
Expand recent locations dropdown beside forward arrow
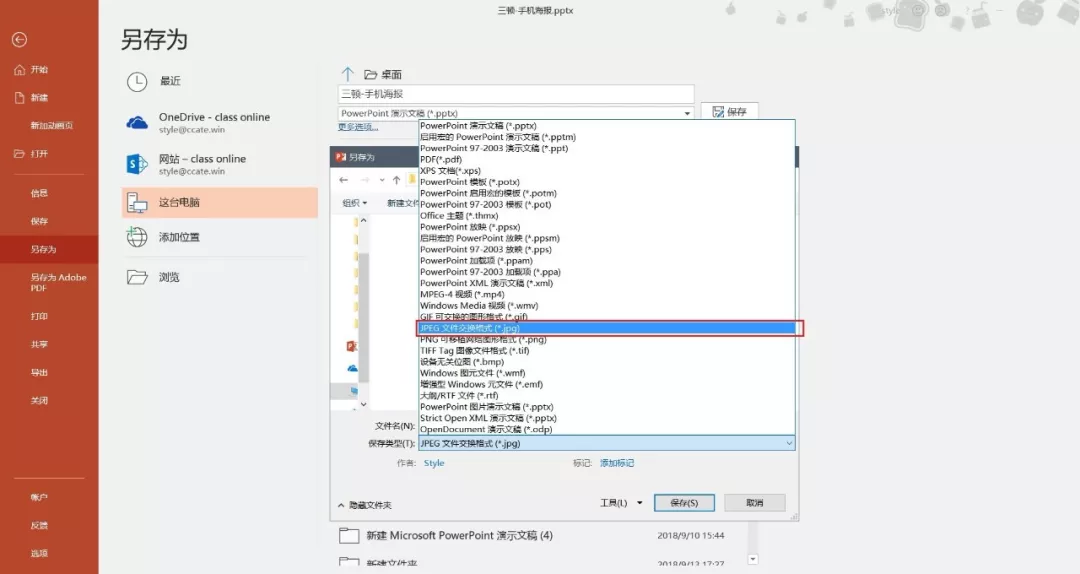pos(382,180)
